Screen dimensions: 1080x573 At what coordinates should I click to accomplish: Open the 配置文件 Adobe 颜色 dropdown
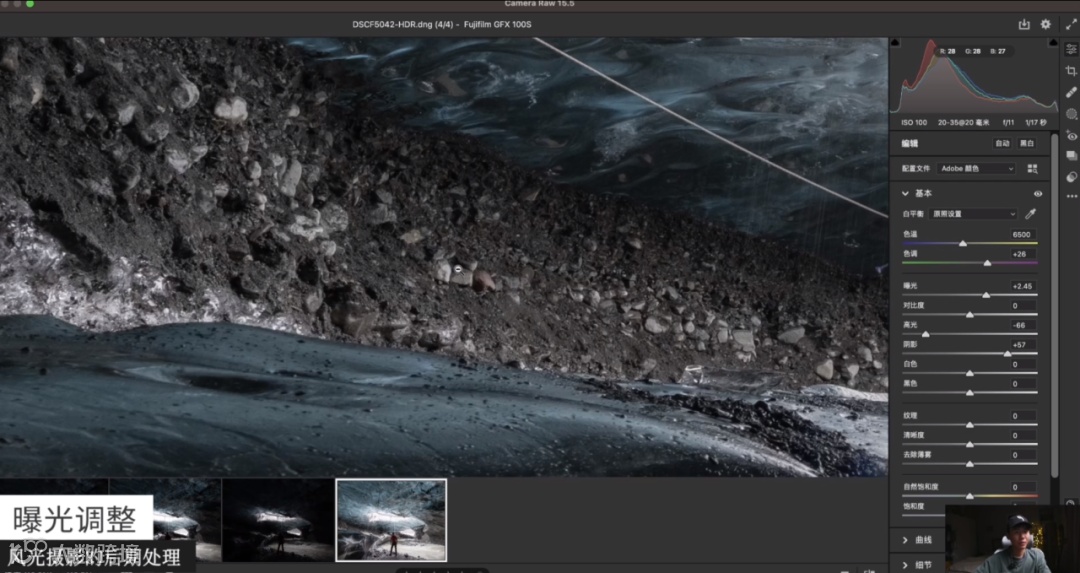pos(976,169)
